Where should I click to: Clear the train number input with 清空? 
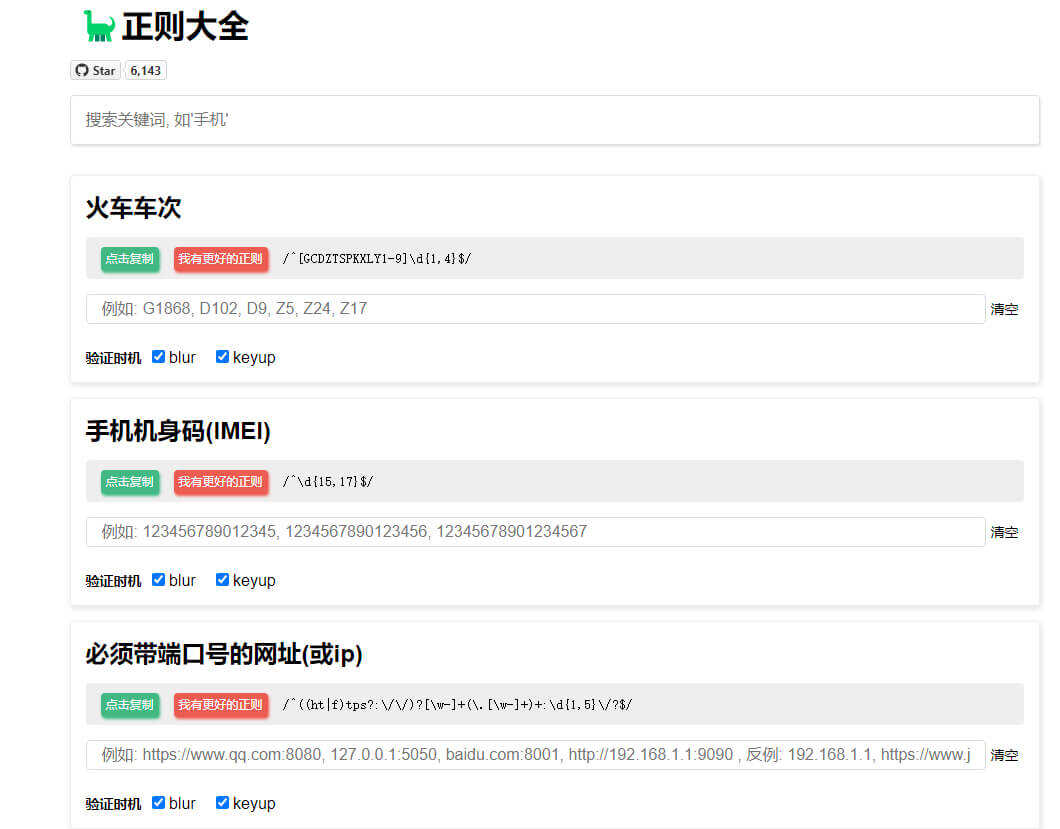pos(1005,309)
